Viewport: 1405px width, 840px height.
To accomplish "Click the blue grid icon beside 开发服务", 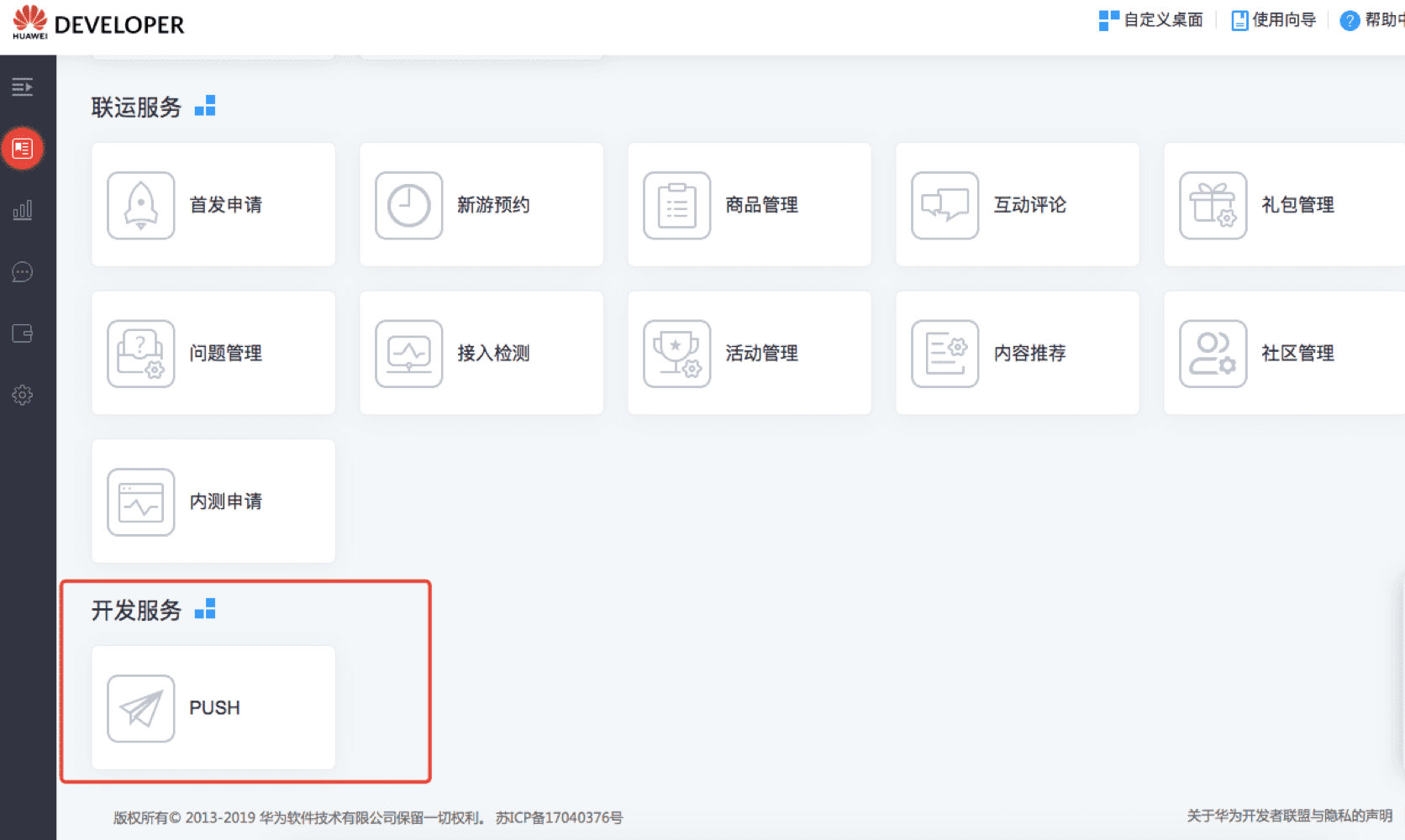I will point(205,609).
